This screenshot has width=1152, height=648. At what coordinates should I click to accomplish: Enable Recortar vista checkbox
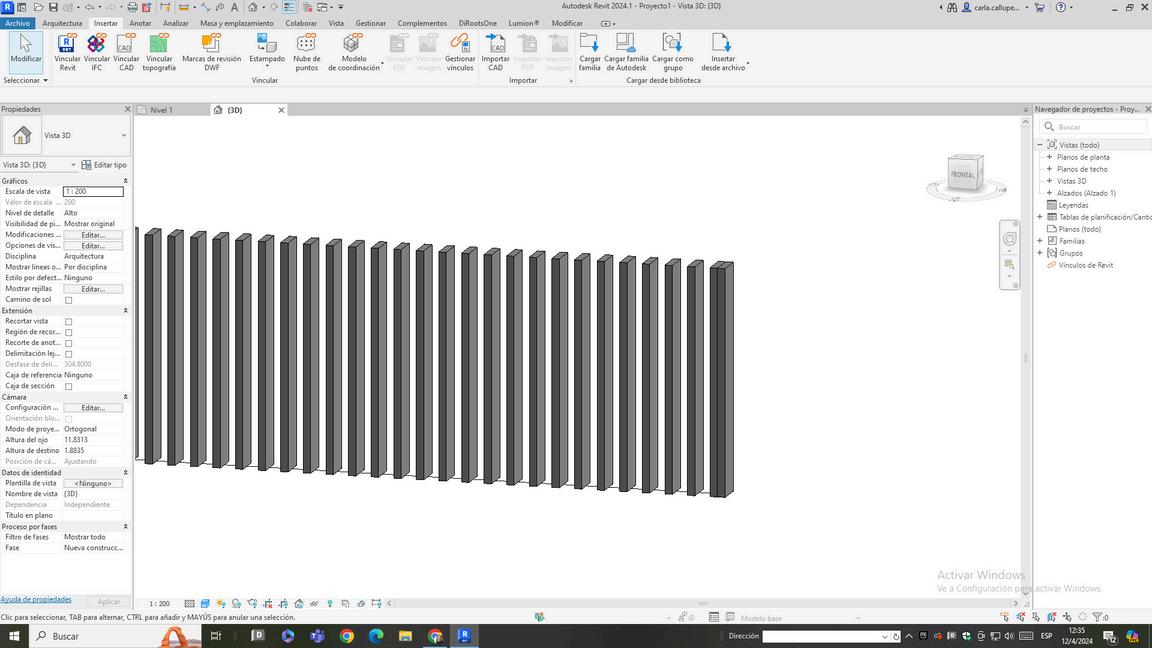(x=68, y=322)
